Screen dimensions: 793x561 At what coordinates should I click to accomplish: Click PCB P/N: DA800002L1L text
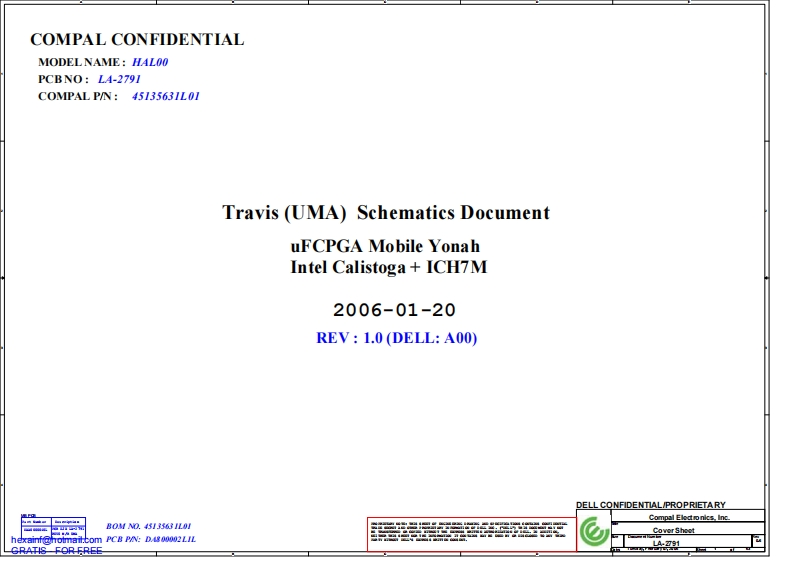pos(151,539)
